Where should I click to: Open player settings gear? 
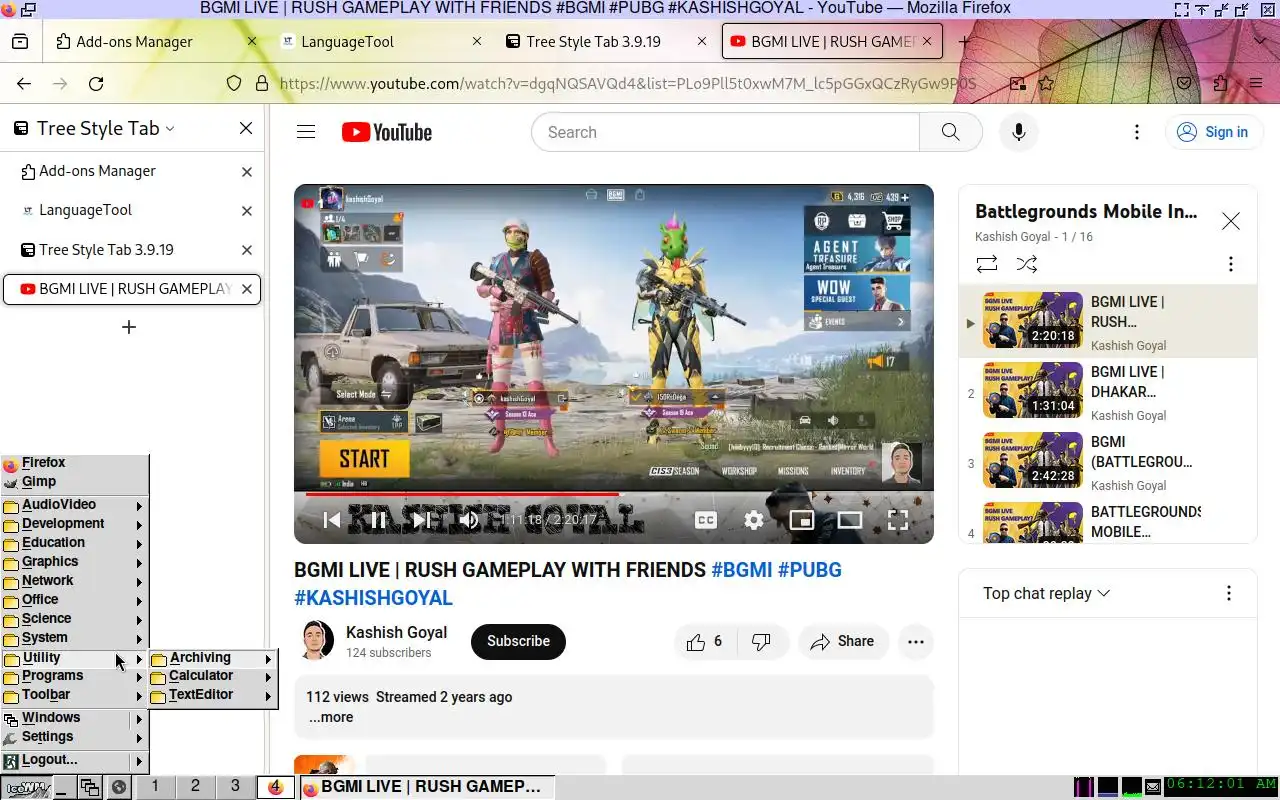coord(754,519)
